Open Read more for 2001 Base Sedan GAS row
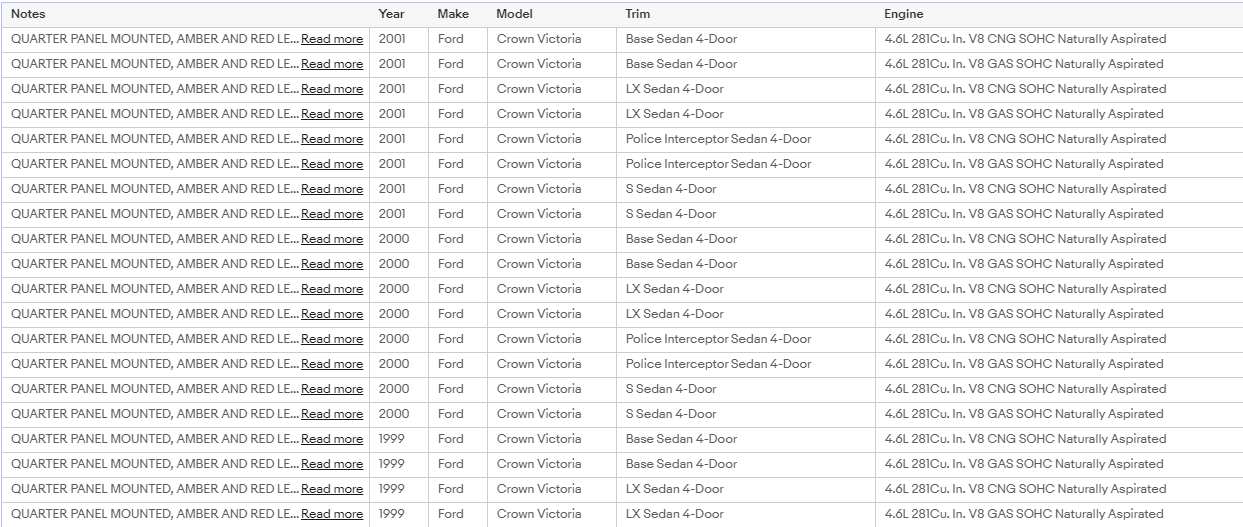1243x527 pixels. point(332,64)
